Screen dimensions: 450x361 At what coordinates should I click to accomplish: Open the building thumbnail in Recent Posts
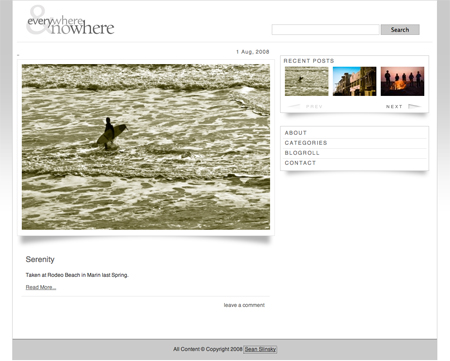pyautogui.click(x=354, y=81)
